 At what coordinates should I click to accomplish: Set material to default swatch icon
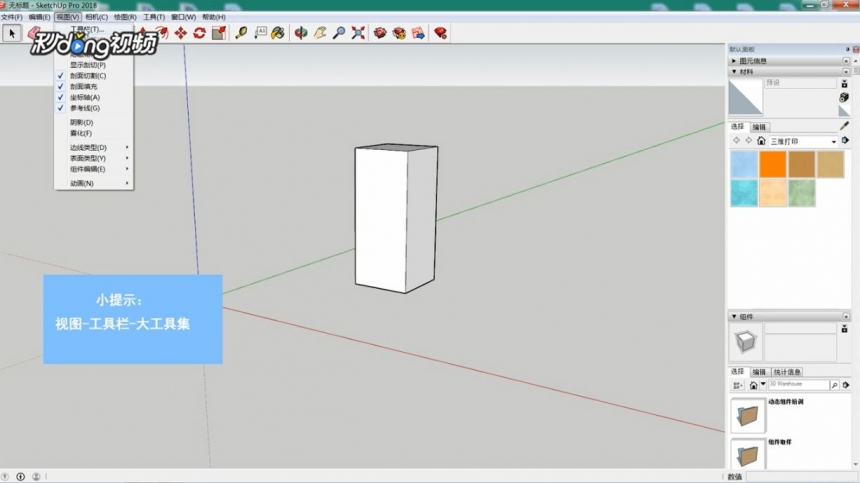[844, 111]
